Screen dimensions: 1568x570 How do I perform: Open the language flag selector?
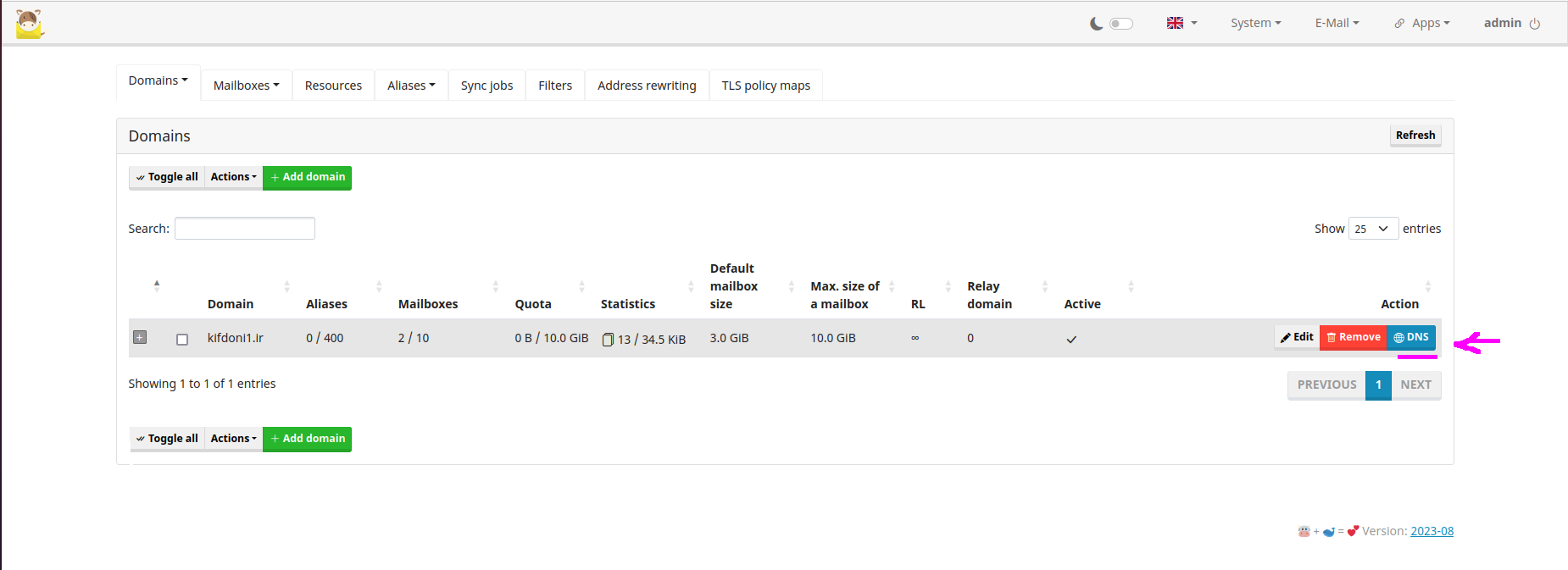pos(1182,23)
